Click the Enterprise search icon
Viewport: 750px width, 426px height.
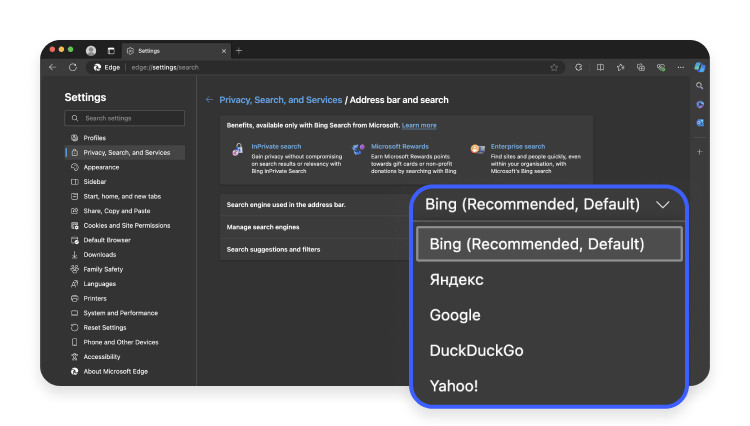point(477,149)
